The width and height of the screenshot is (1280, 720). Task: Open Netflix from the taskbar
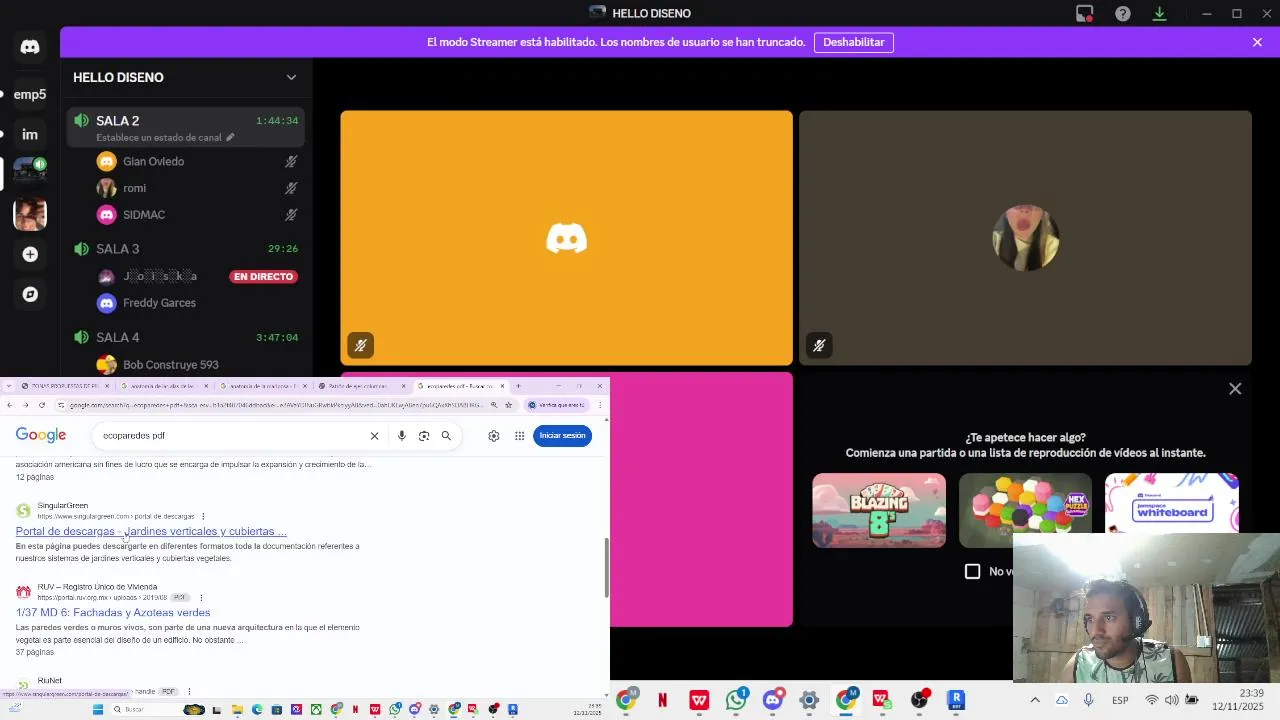click(662, 700)
